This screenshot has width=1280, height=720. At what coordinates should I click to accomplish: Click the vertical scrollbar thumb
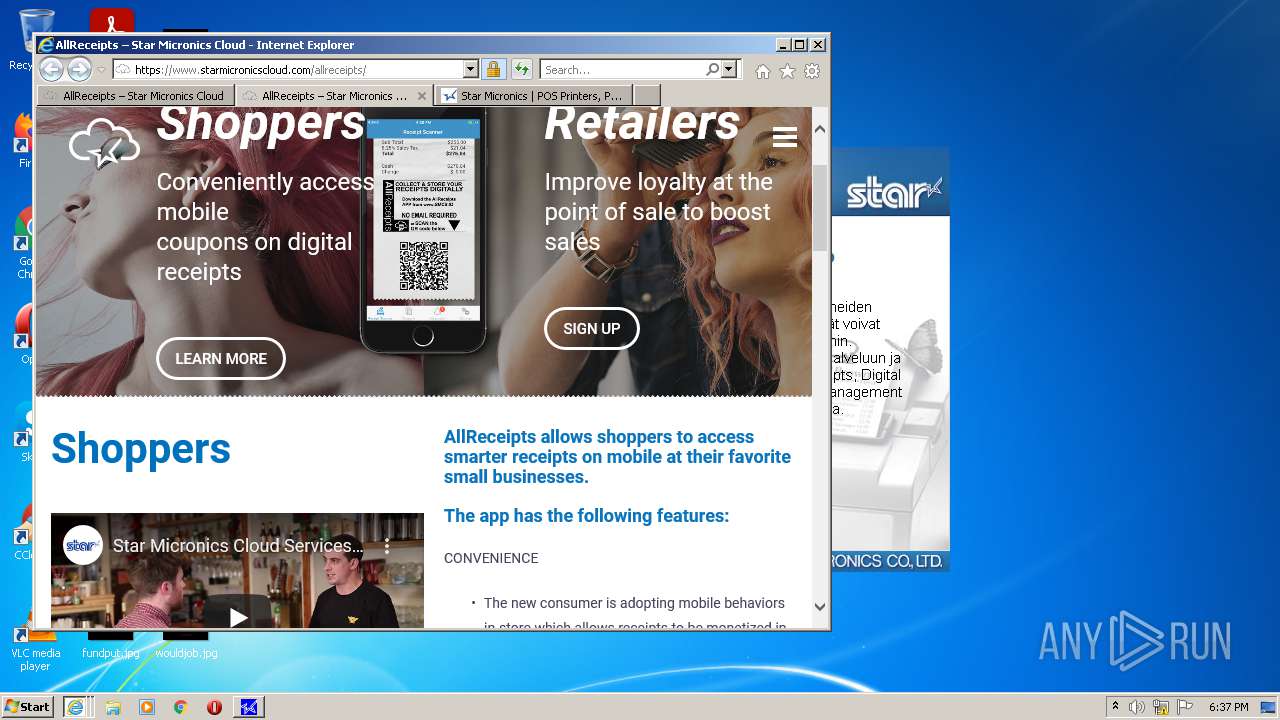tap(820, 208)
